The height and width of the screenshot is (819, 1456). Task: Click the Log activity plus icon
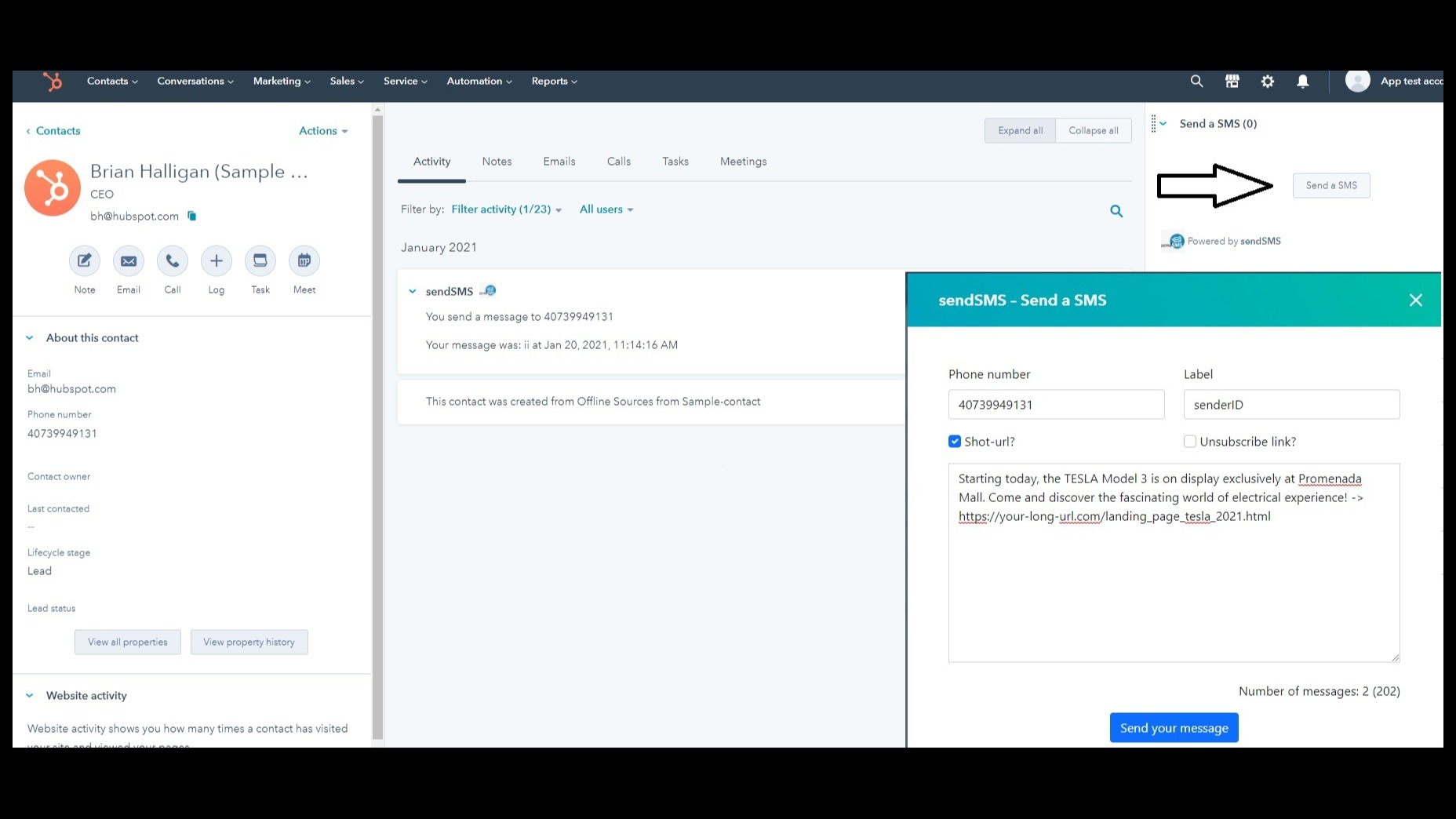(217, 261)
